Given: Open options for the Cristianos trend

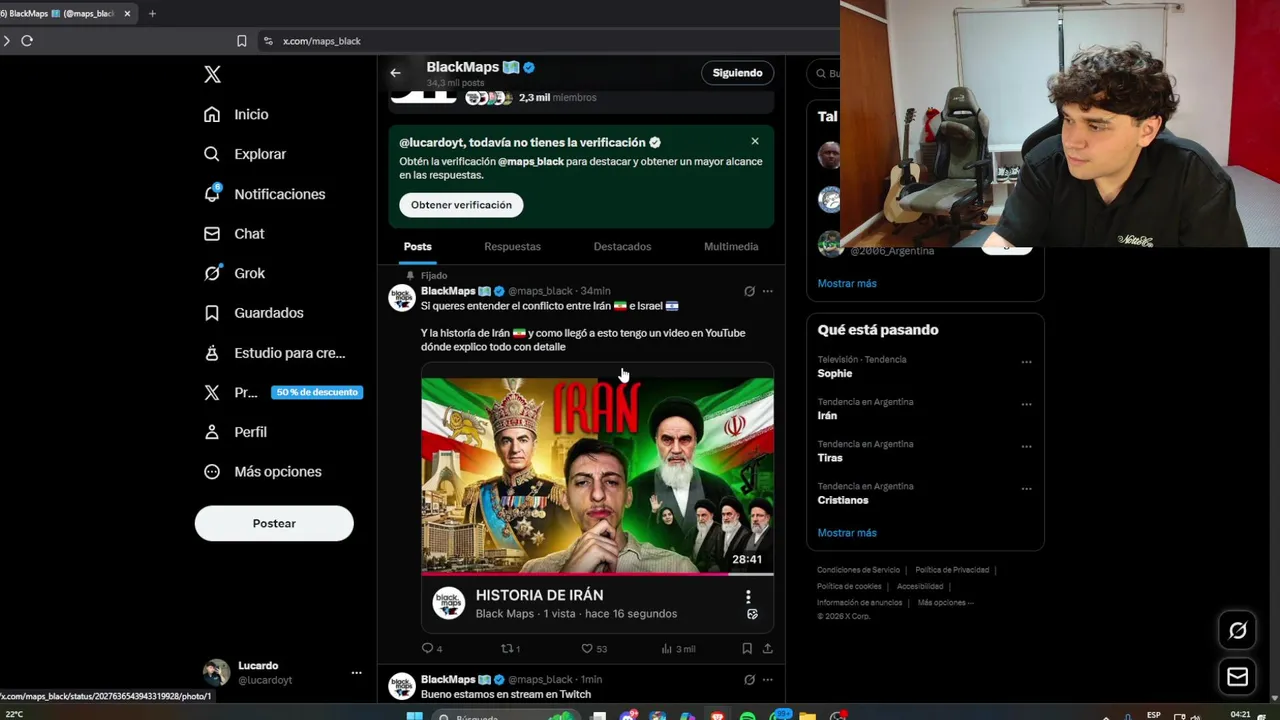Looking at the screenshot, I should tap(1026, 489).
